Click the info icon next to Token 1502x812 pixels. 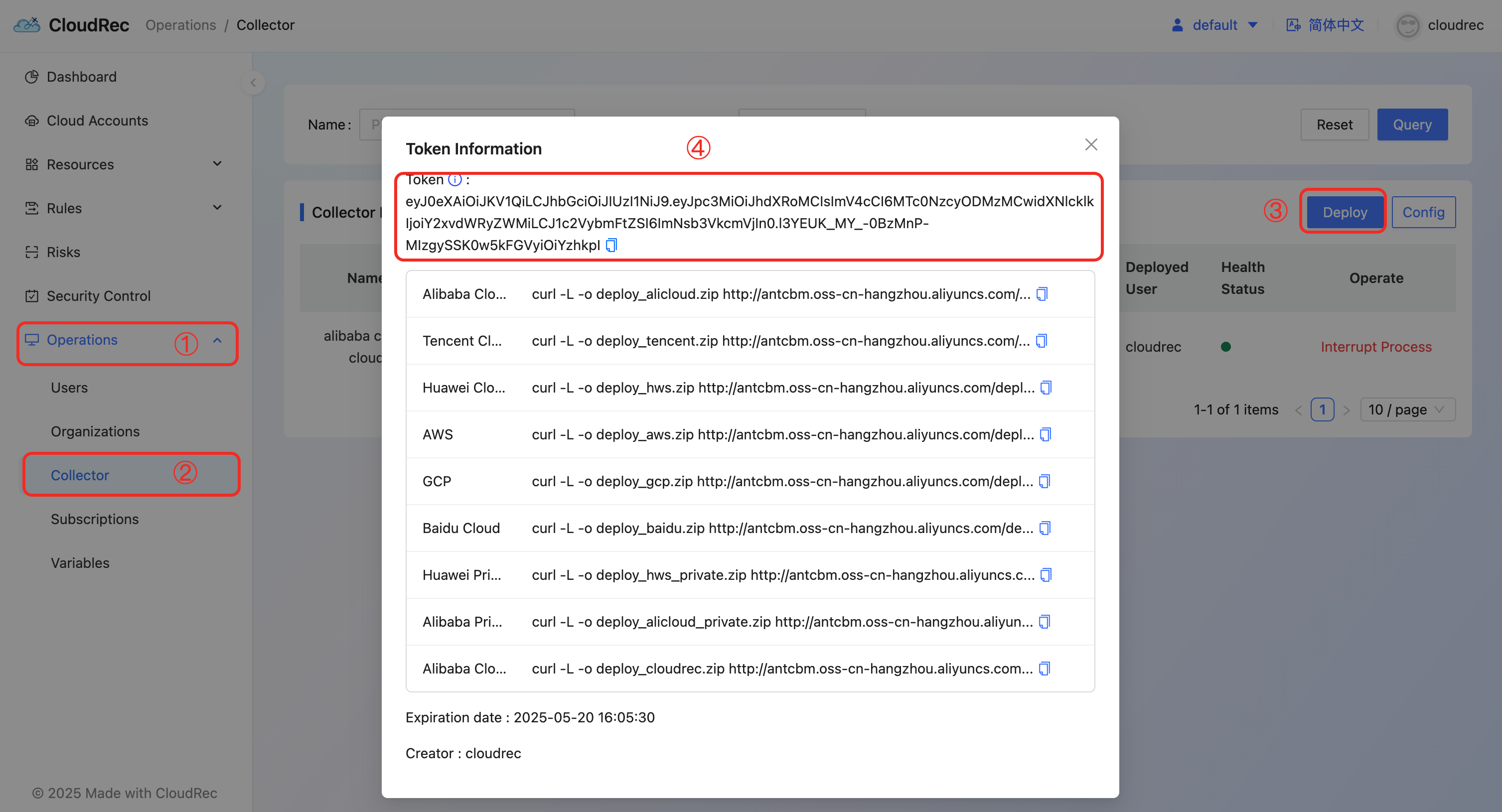pos(455,179)
